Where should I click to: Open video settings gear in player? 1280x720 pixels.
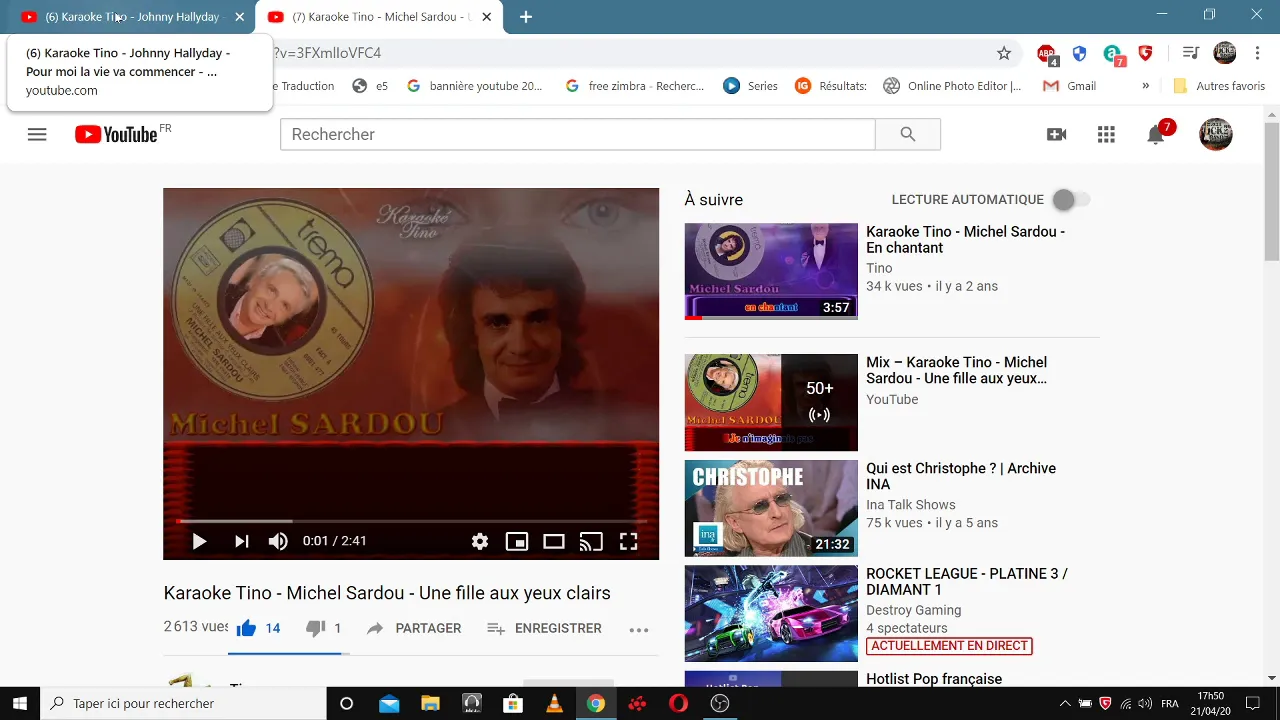(x=480, y=541)
